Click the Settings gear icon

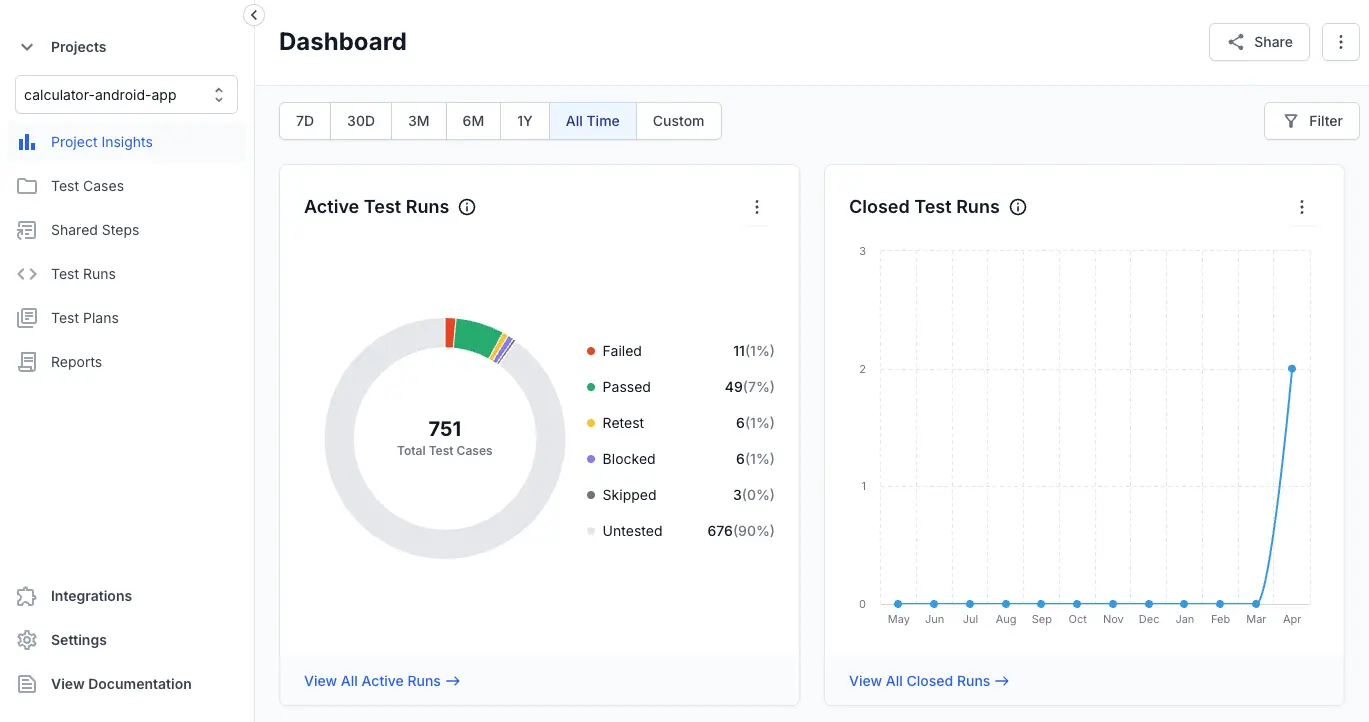(27, 640)
